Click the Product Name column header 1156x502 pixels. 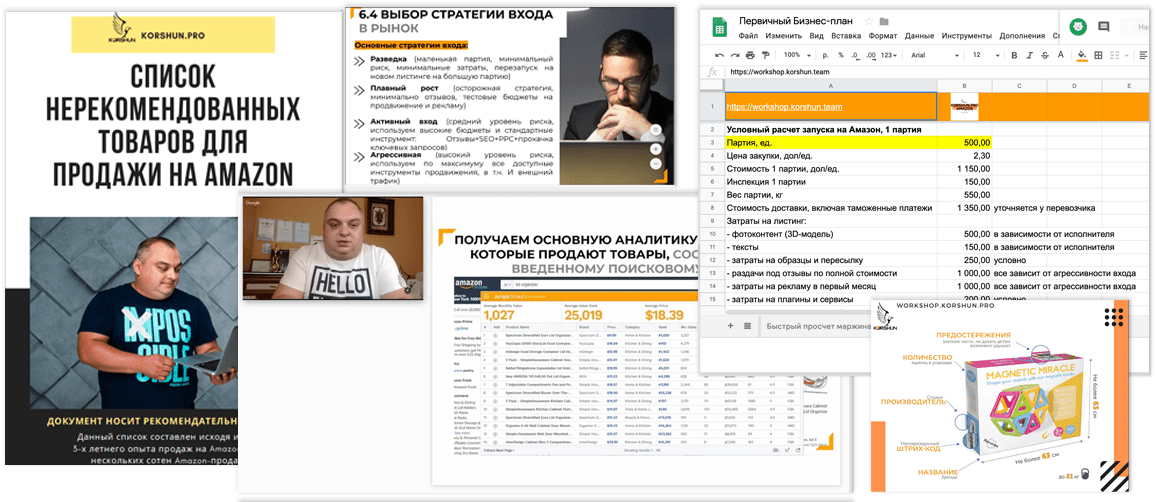click(x=520, y=327)
